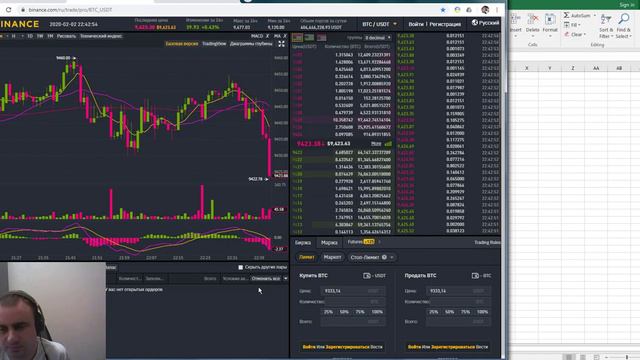The height and width of the screenshot is (360, 640).
Task: Switch to the TradingView chart
Action: [214, 44]
